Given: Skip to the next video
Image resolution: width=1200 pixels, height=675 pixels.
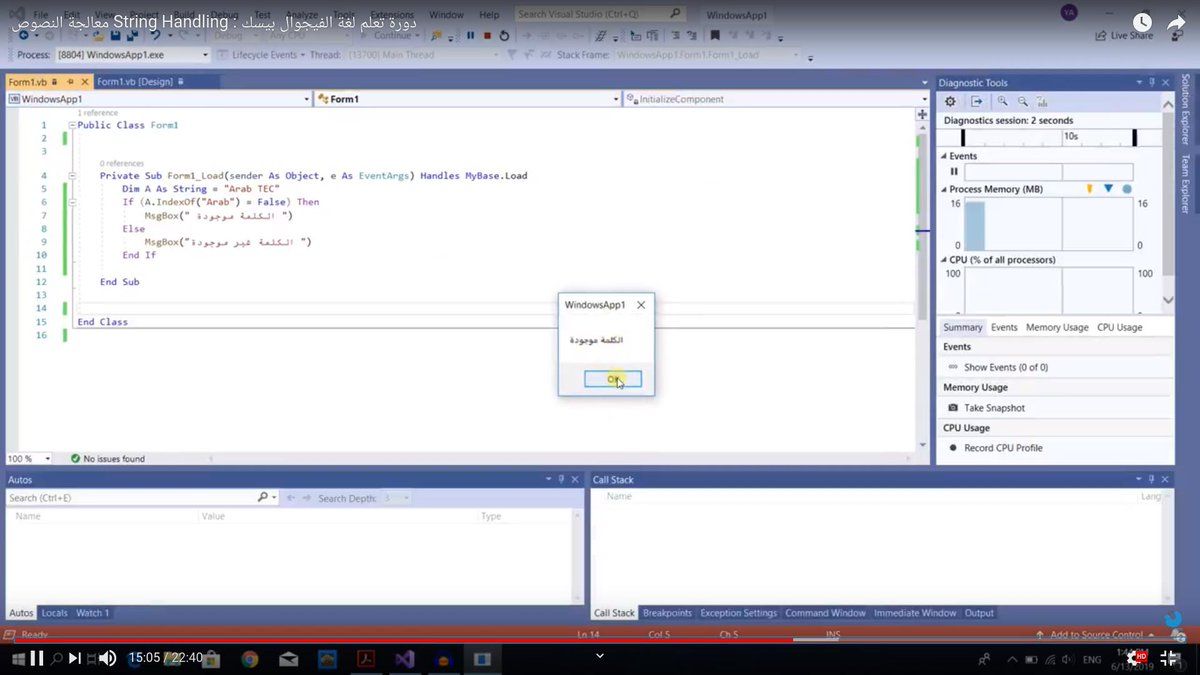Looking at the screenshot, I should tap(74, 657).
